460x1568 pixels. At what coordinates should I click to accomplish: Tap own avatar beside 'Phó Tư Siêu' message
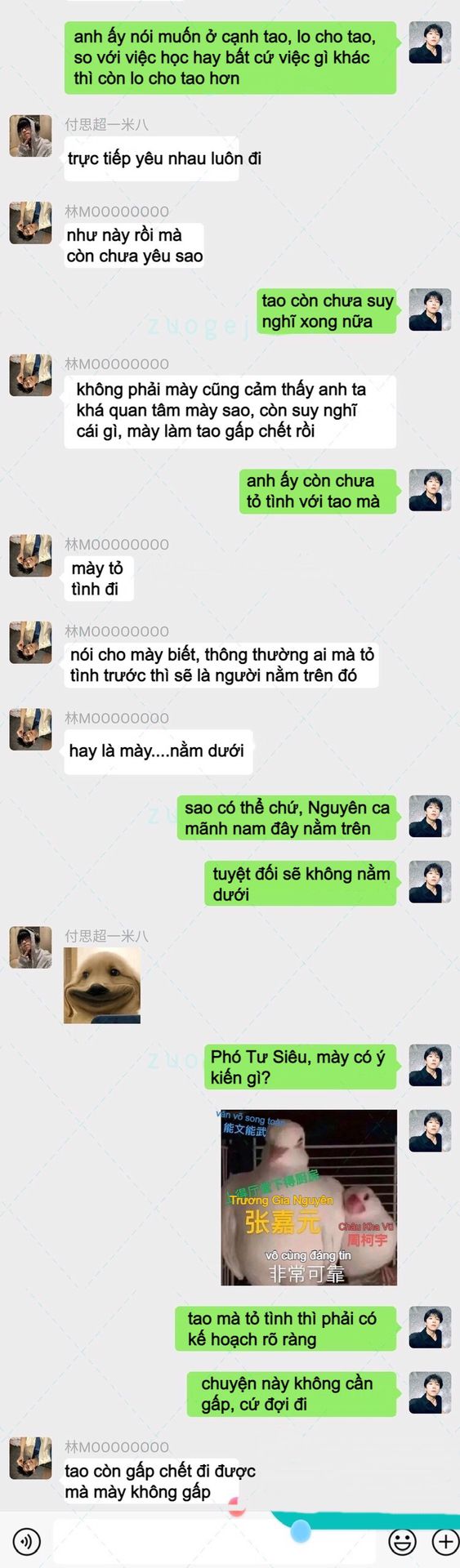coord(430,1066)
